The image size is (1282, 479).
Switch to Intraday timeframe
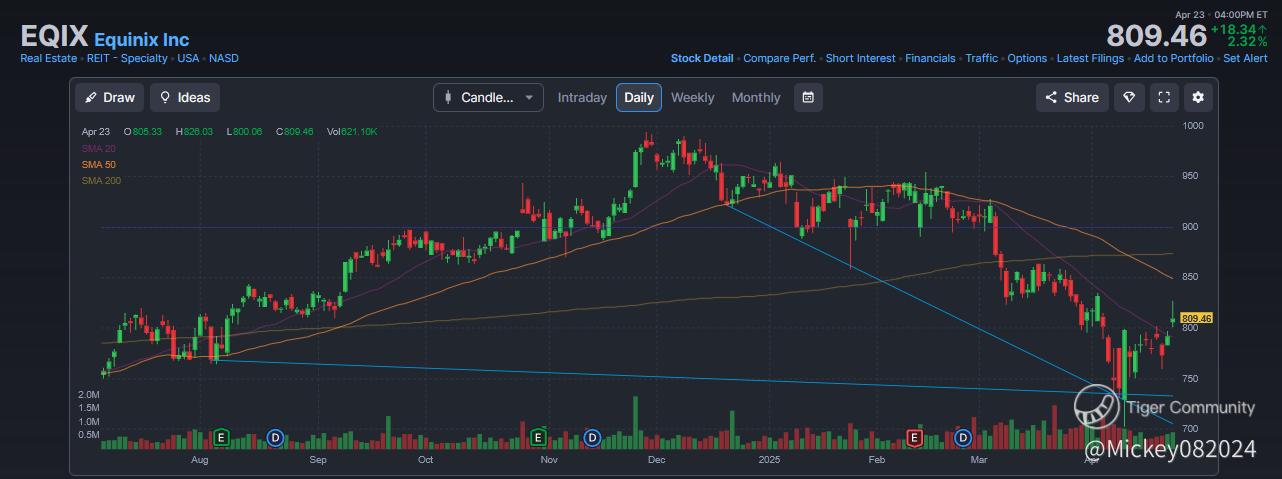pyautogui.click(x=582, y=97)
